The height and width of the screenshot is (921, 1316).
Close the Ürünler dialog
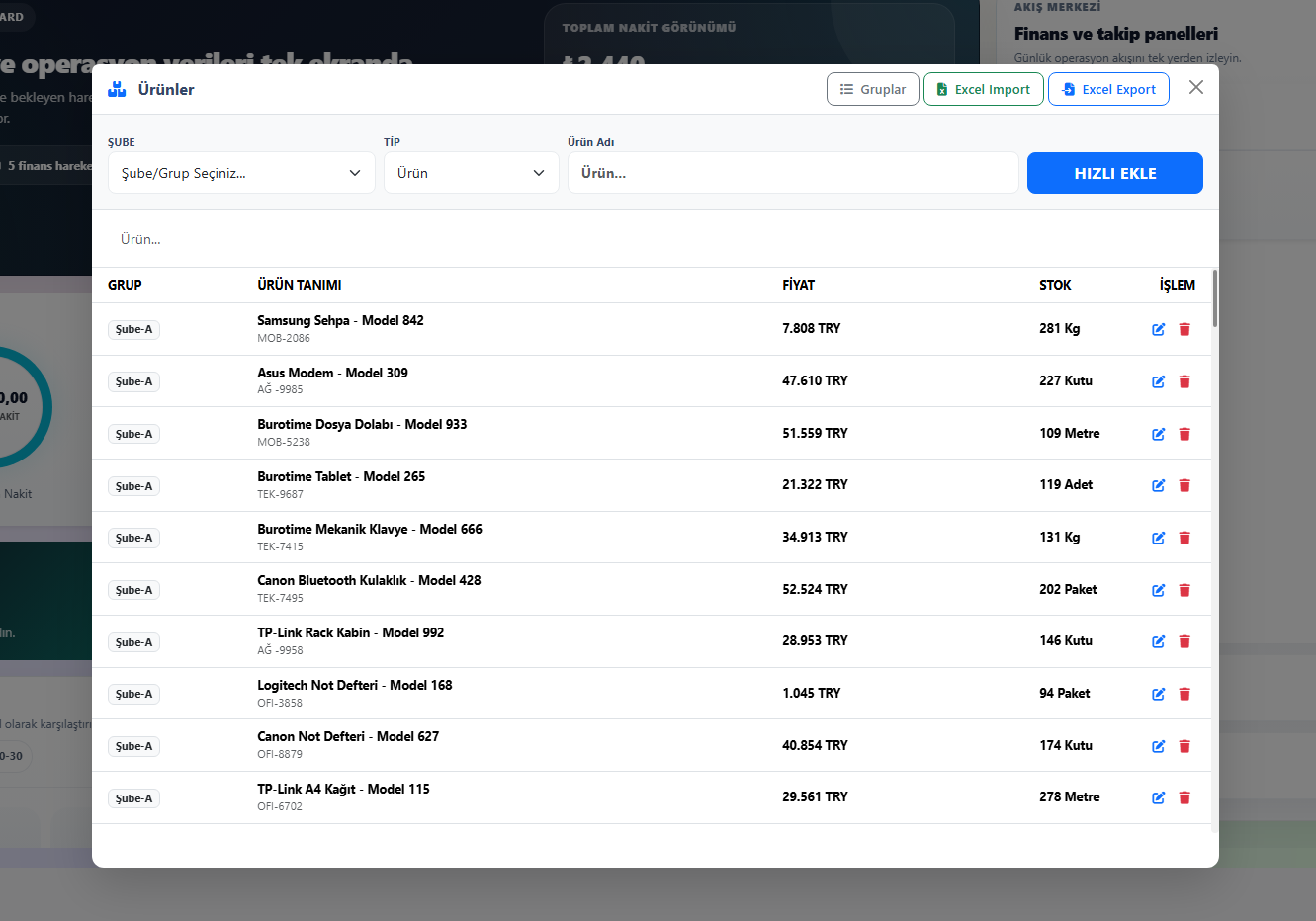click(x=1196, y=87)
